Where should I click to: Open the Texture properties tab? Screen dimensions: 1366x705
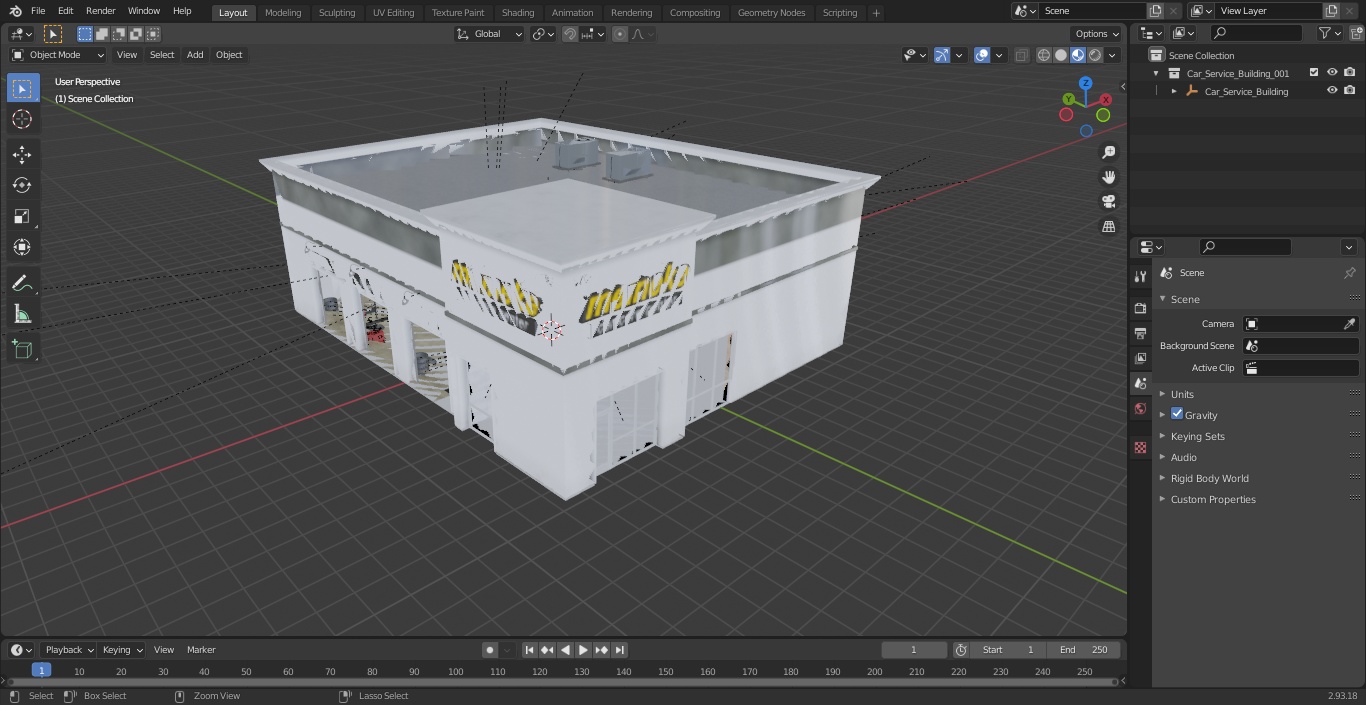pos(1140,448)
